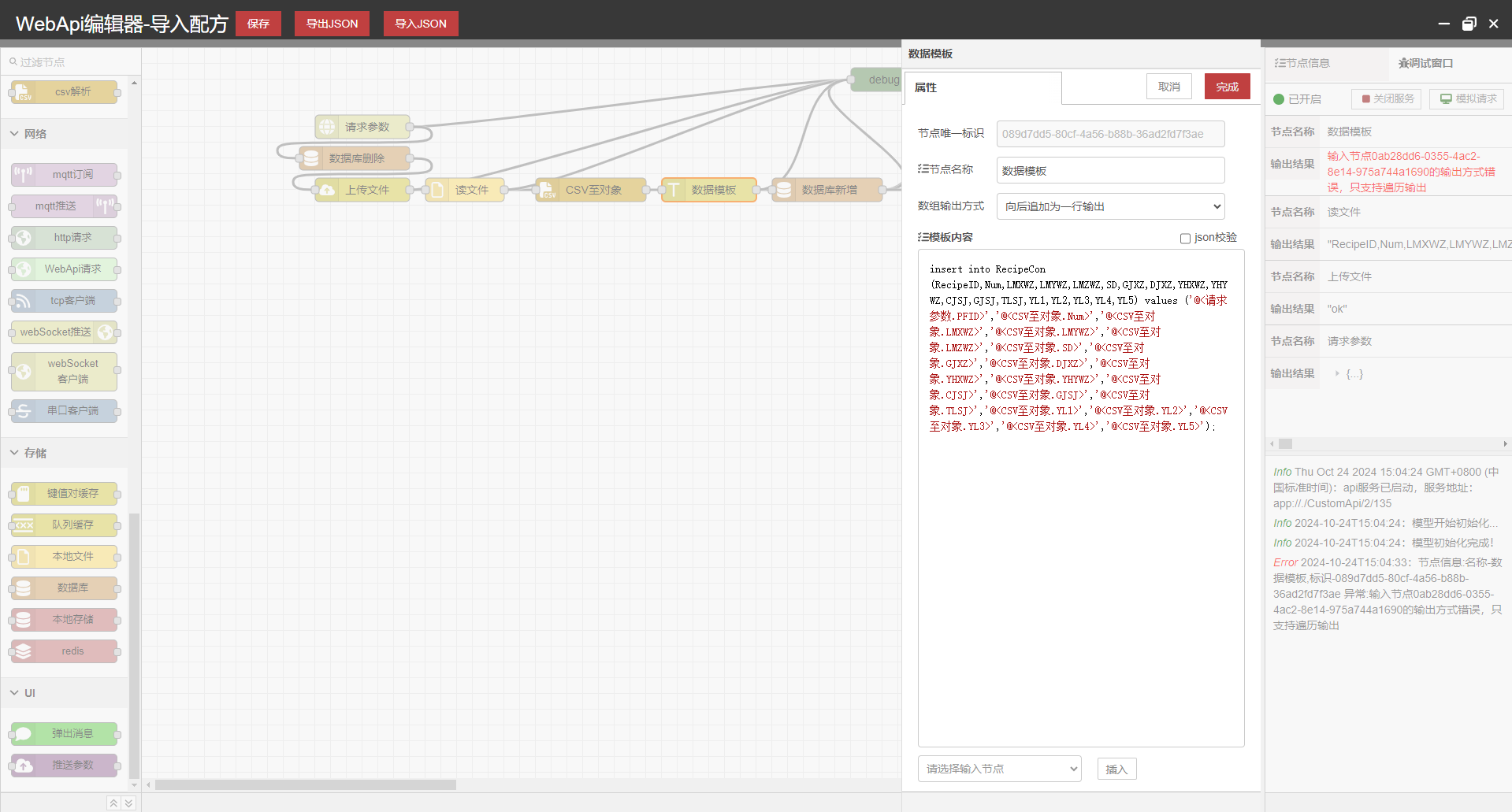This screenshot has height=812, width=1512.
Task: Click the 关闭服务 button
Action: [1387, 99]
